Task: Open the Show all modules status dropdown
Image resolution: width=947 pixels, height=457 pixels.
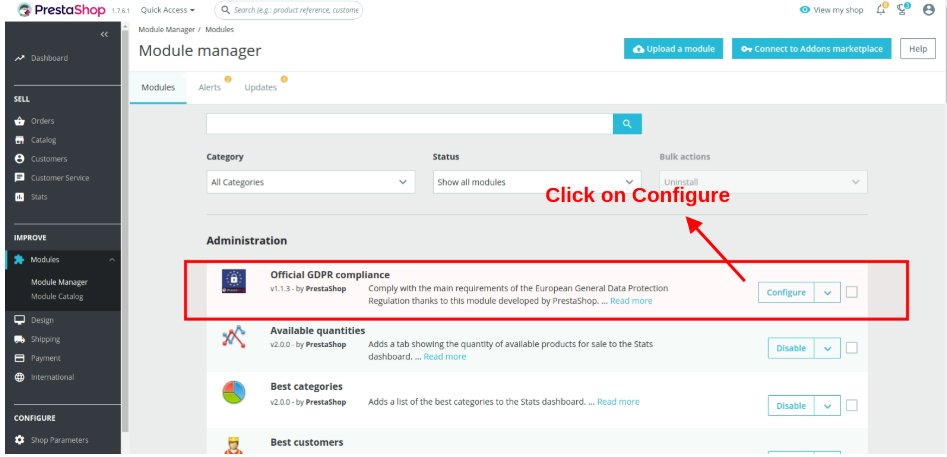Action: coord(537,182)
